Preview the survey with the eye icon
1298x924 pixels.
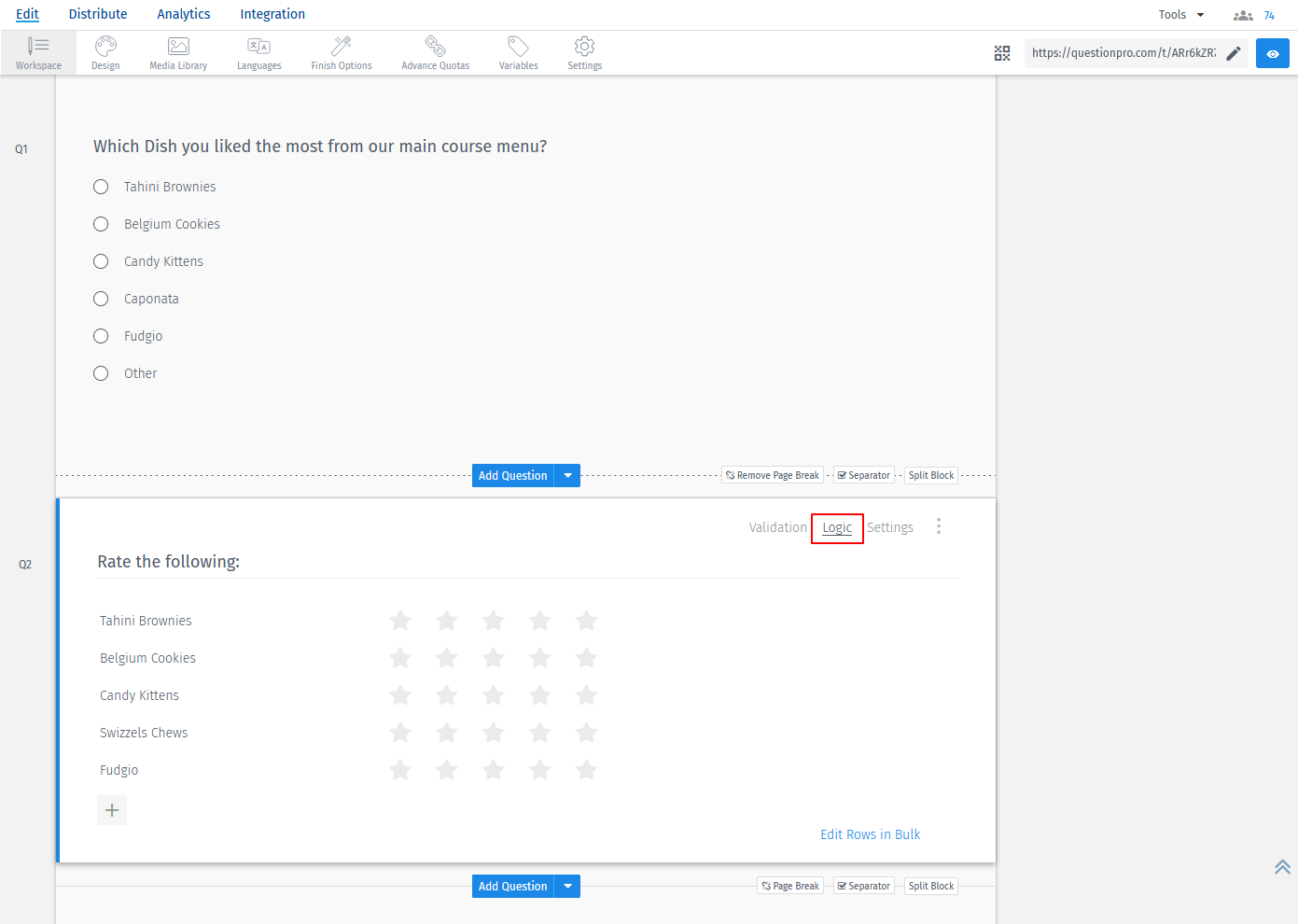[1272, 53]
